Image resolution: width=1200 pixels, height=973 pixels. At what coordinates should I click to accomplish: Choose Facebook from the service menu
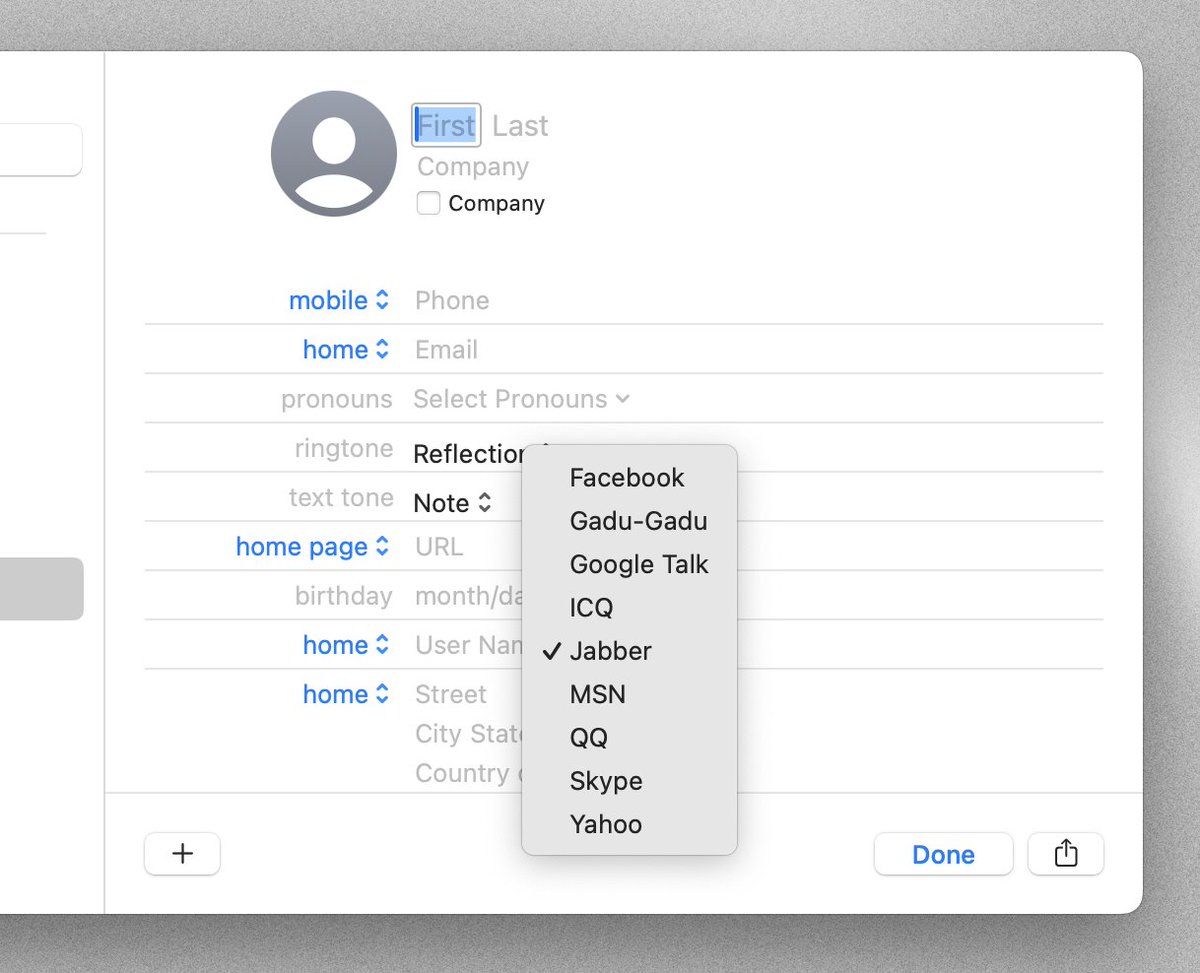(629, 477)
